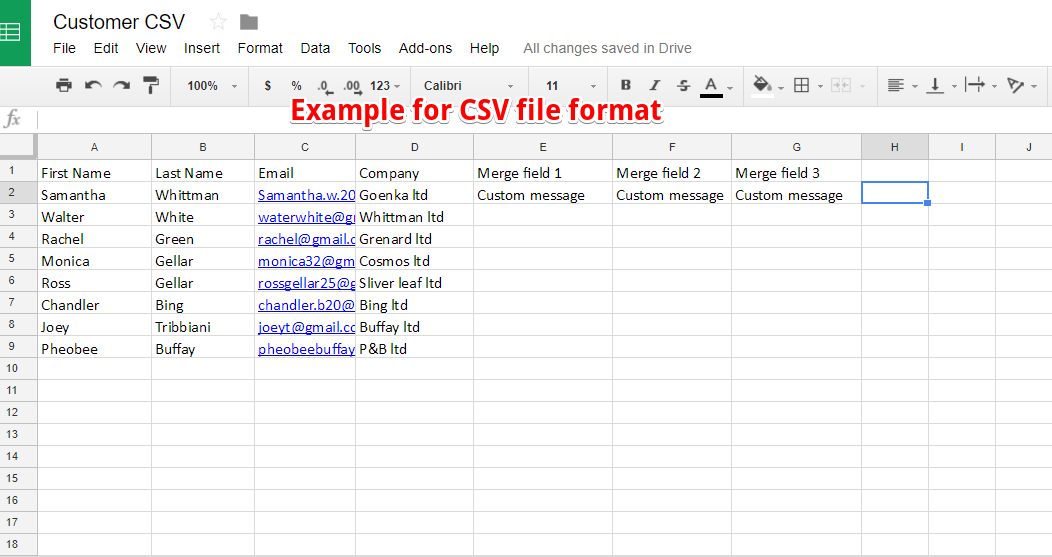Click the Print icon in toolbar
Image resolution: width=1052 pixels, height=557 pixels.
click(64, 85)
